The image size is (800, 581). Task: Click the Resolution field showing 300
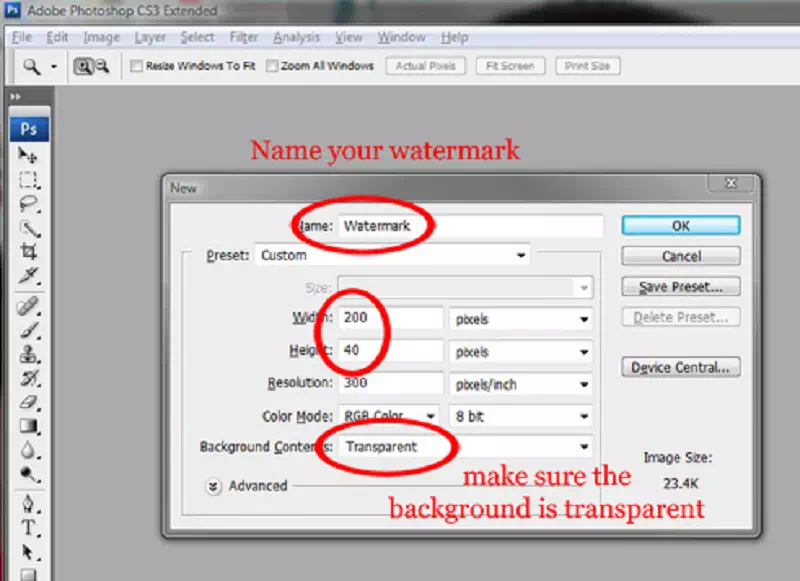coord(390,383)
